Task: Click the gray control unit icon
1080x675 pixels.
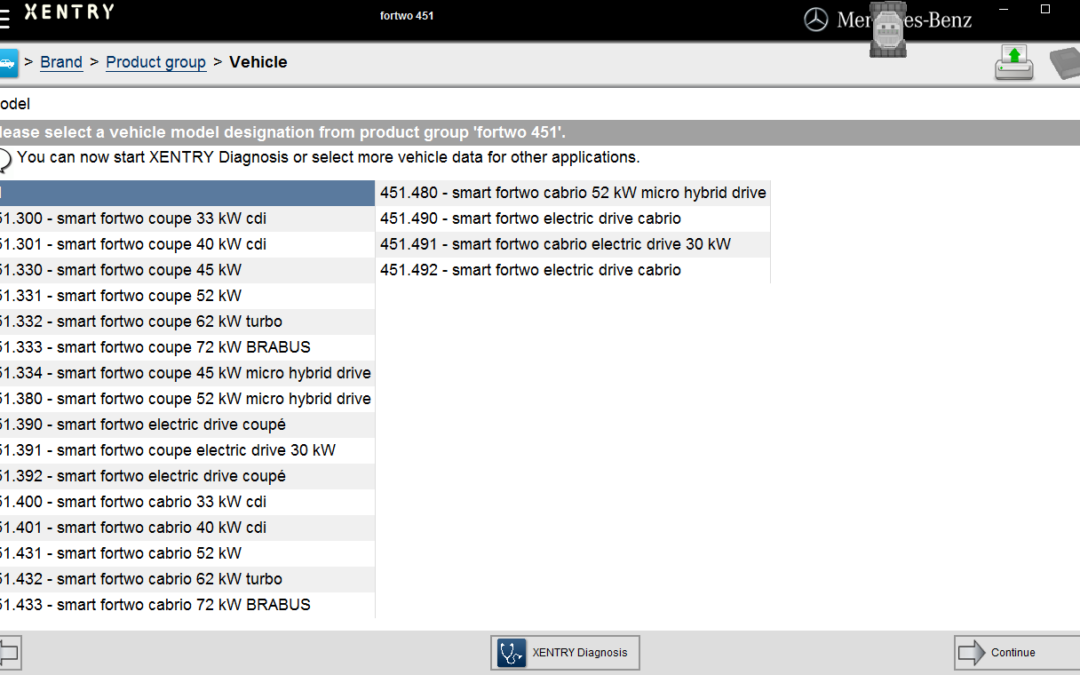Action: [1066, 63]
